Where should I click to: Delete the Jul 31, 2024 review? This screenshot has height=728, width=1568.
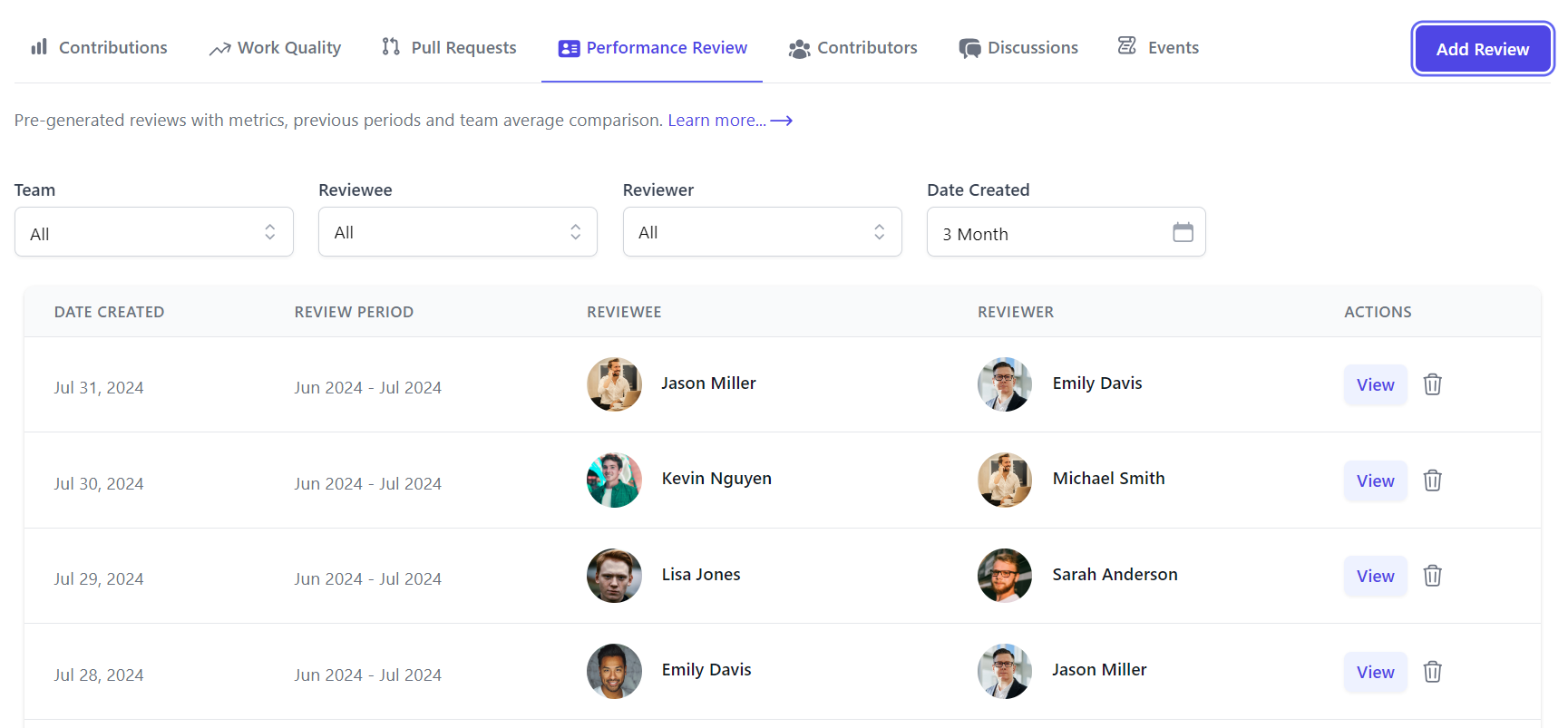click(x=1432, y=384)
